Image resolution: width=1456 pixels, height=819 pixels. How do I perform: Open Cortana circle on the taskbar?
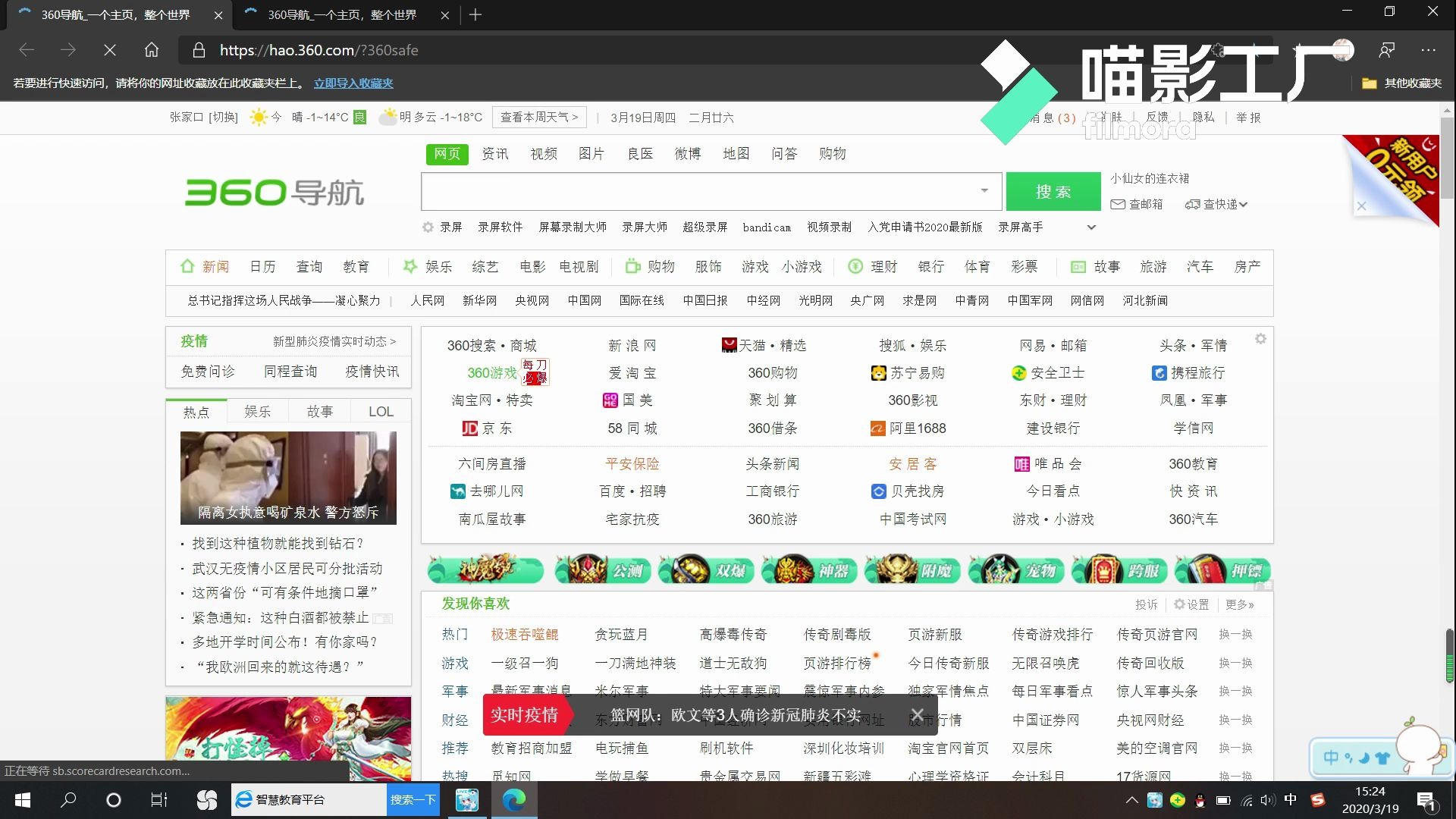(114, 800)
